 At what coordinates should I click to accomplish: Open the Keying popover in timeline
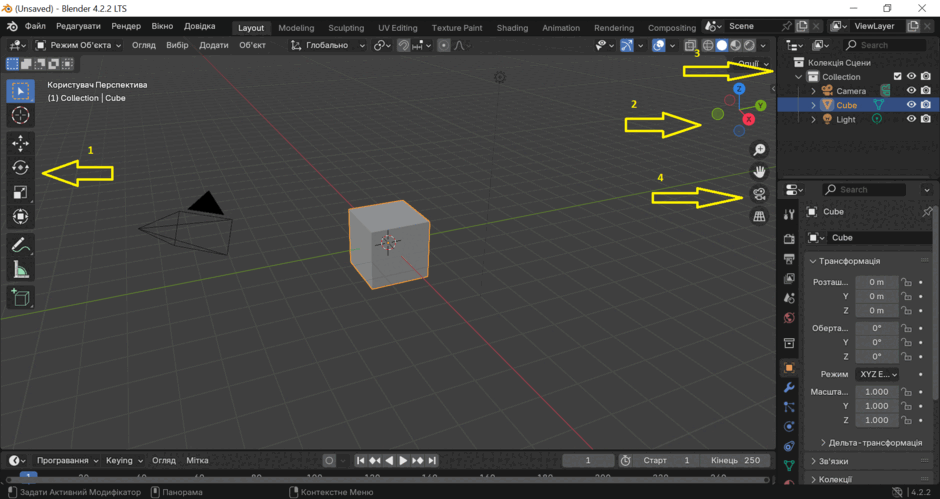[124, 461]
